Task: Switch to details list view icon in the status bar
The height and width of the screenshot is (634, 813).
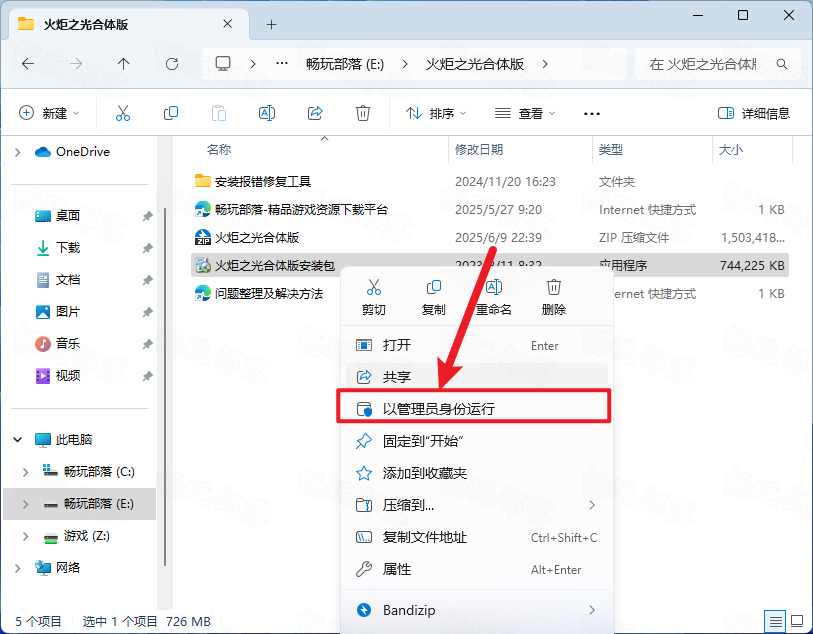Action: (x=775, y=621)
